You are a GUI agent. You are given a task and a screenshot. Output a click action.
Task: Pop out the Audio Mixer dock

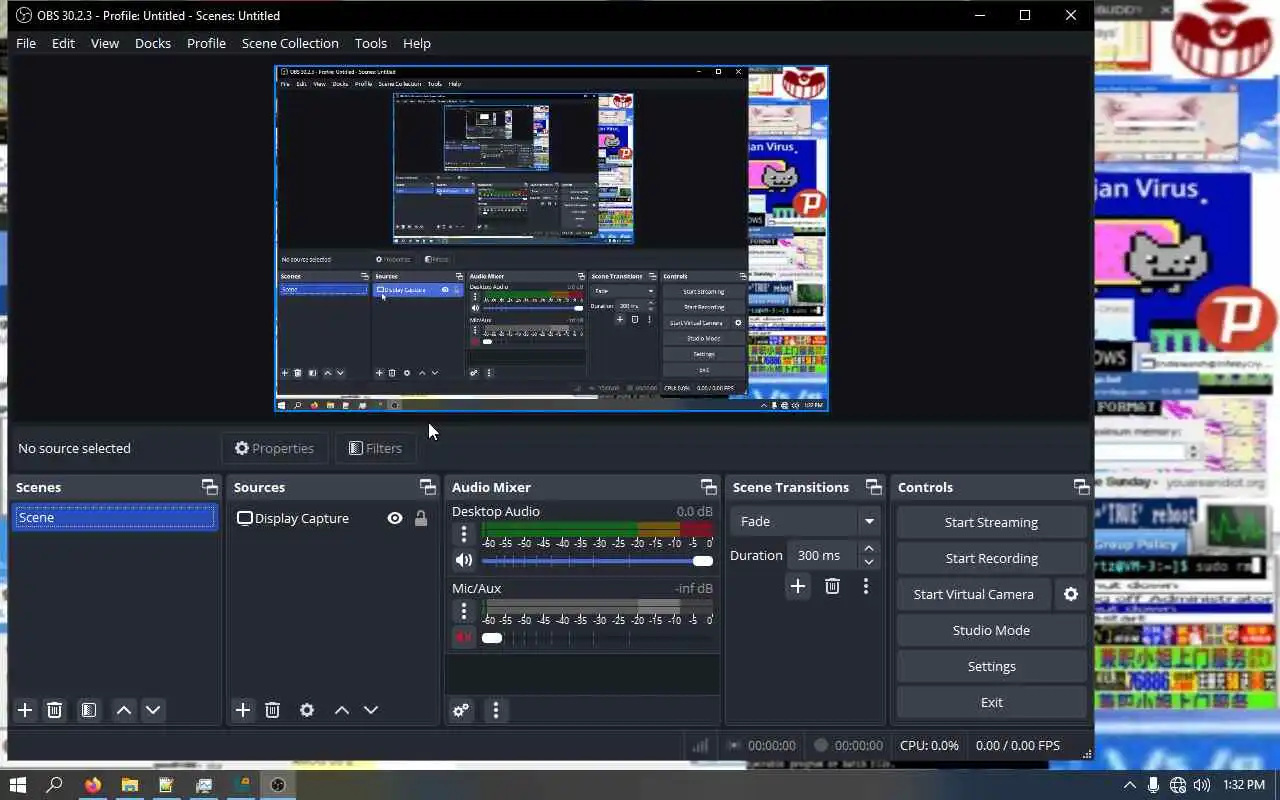[709, 487]
